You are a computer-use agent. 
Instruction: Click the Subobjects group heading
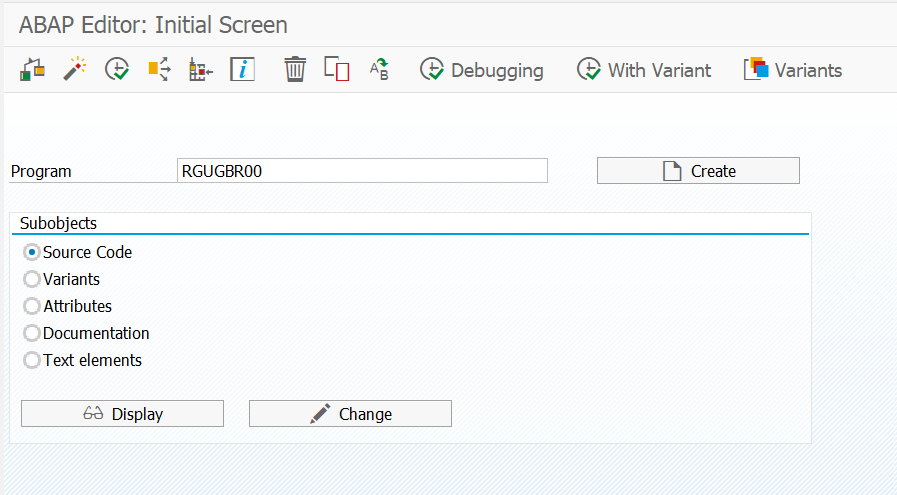coord(58,223)
